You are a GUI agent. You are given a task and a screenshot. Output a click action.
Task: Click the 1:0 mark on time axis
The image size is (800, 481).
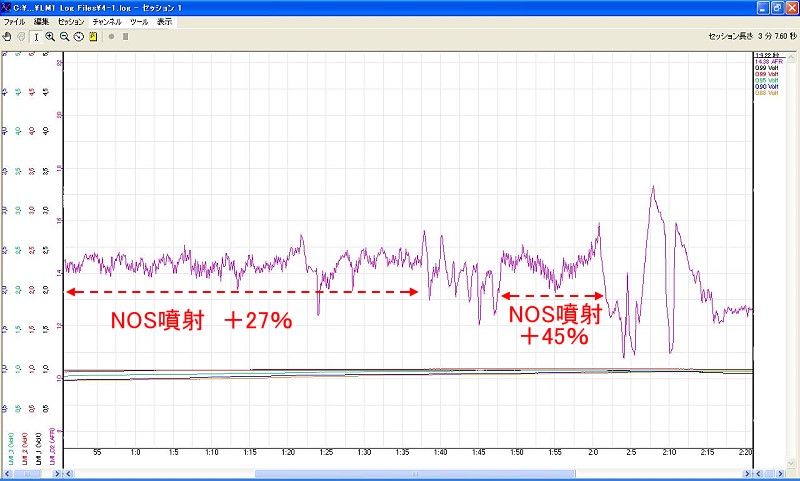[135, 452]
